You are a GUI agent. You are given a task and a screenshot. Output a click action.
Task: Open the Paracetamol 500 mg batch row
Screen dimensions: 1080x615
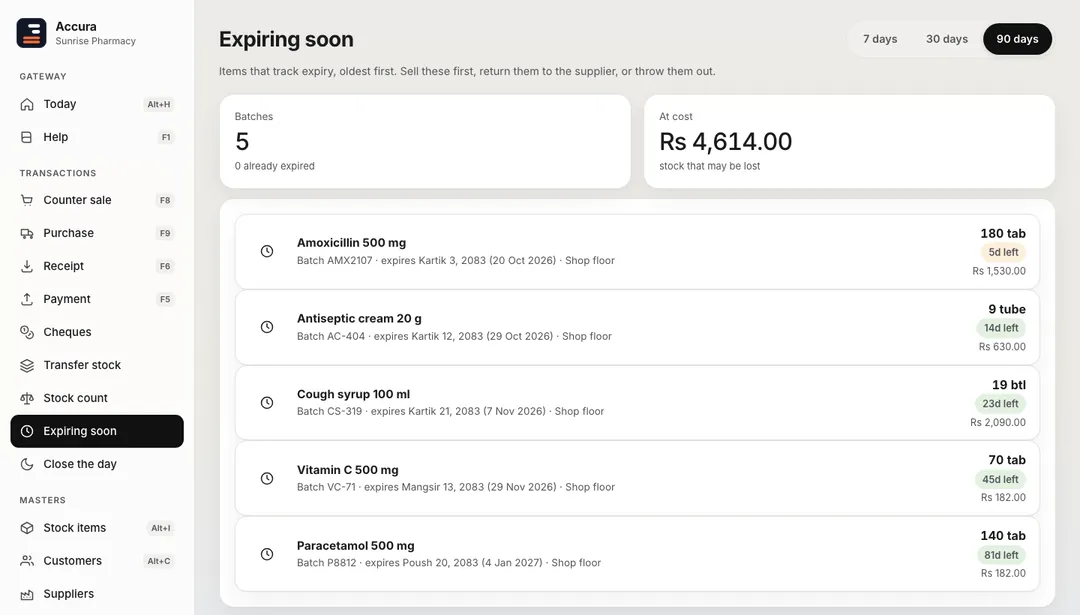pos(637,554)
